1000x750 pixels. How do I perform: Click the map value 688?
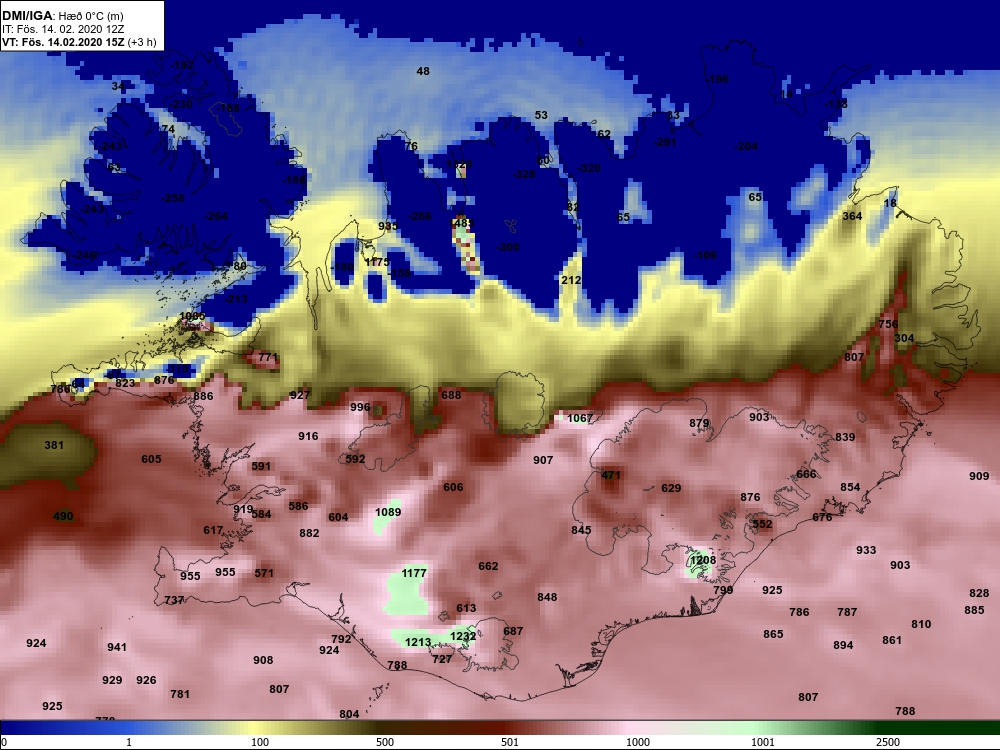click(451, 395)
